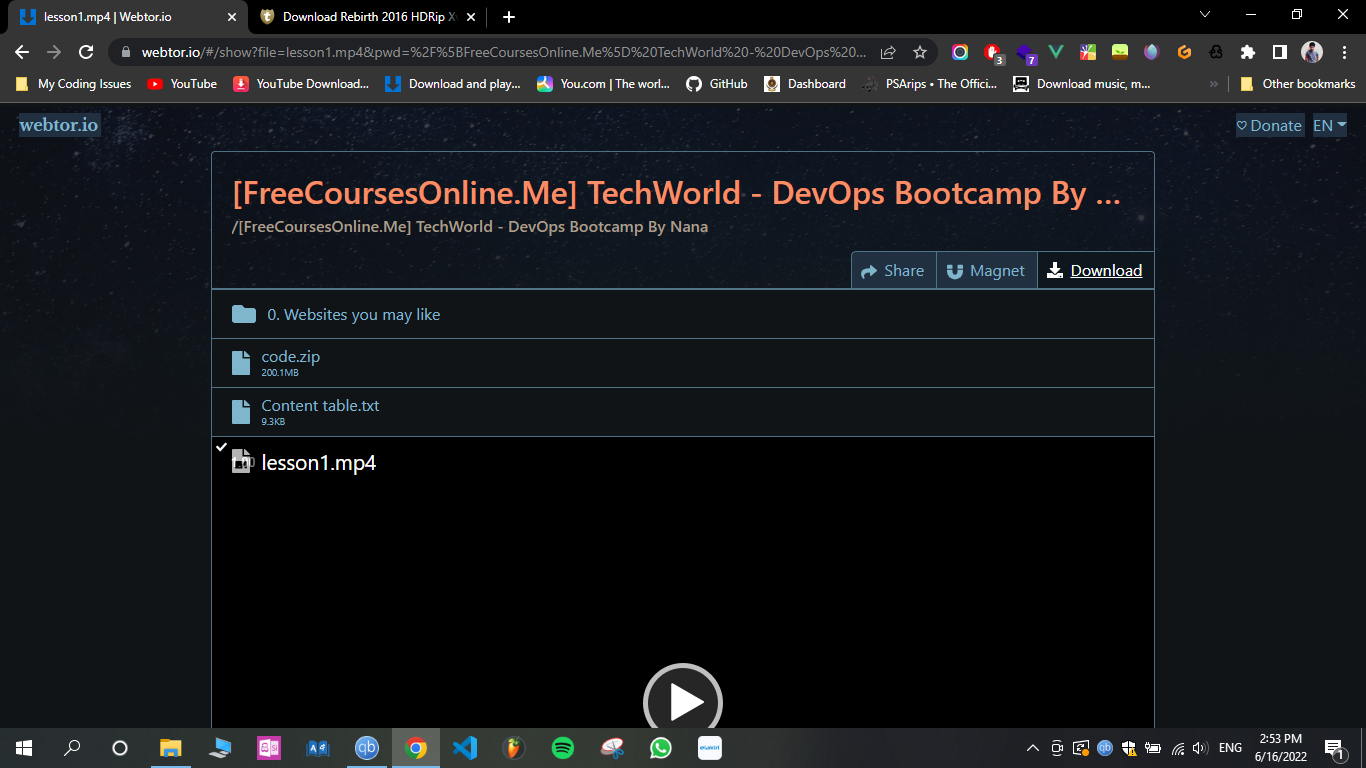
Task: Click the file icon next to code.zip
Action: (x=241, y=362)
